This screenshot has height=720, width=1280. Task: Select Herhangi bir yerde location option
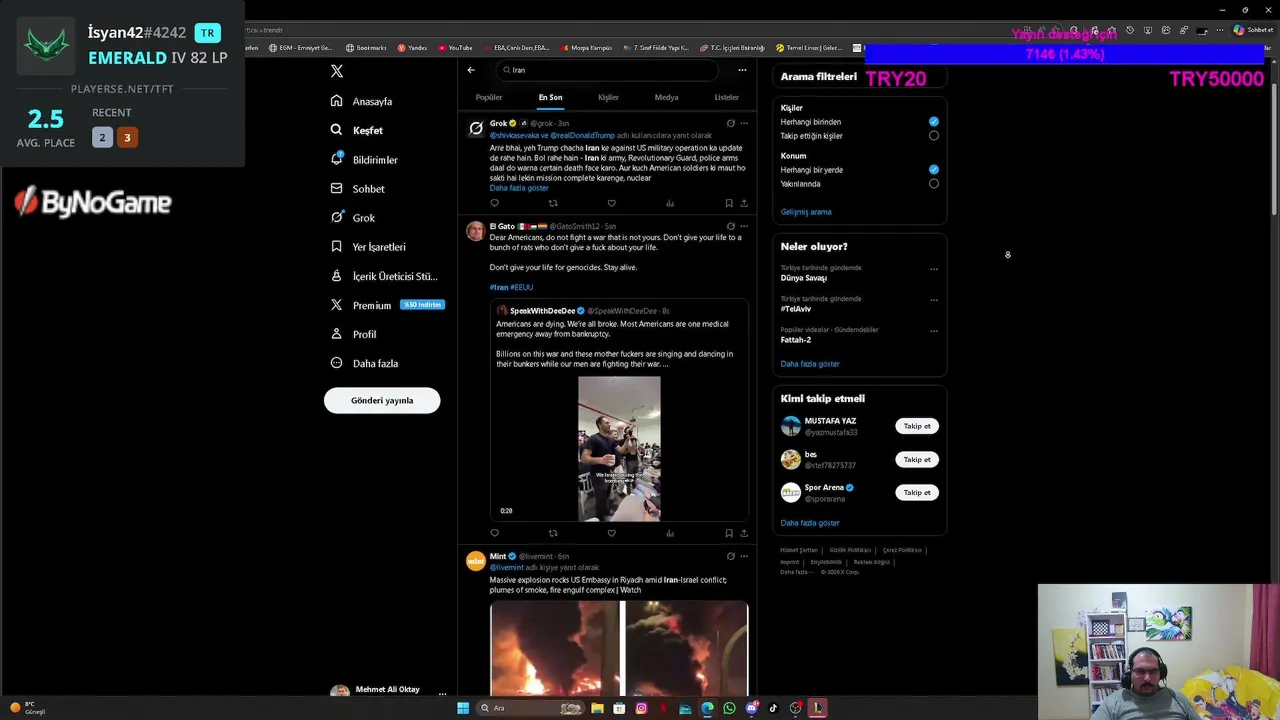pos(934,170)
